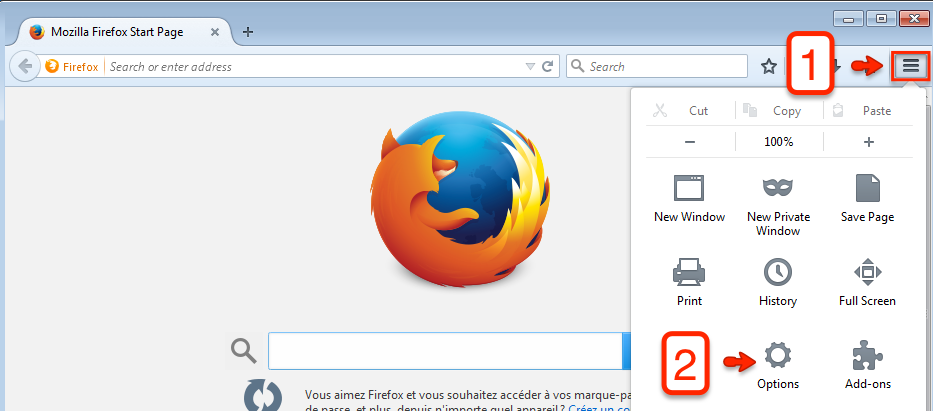Click the toolbar Search box
Image resolution: width=933 pixels, height=411 pixels.
[x=657, y=67]
